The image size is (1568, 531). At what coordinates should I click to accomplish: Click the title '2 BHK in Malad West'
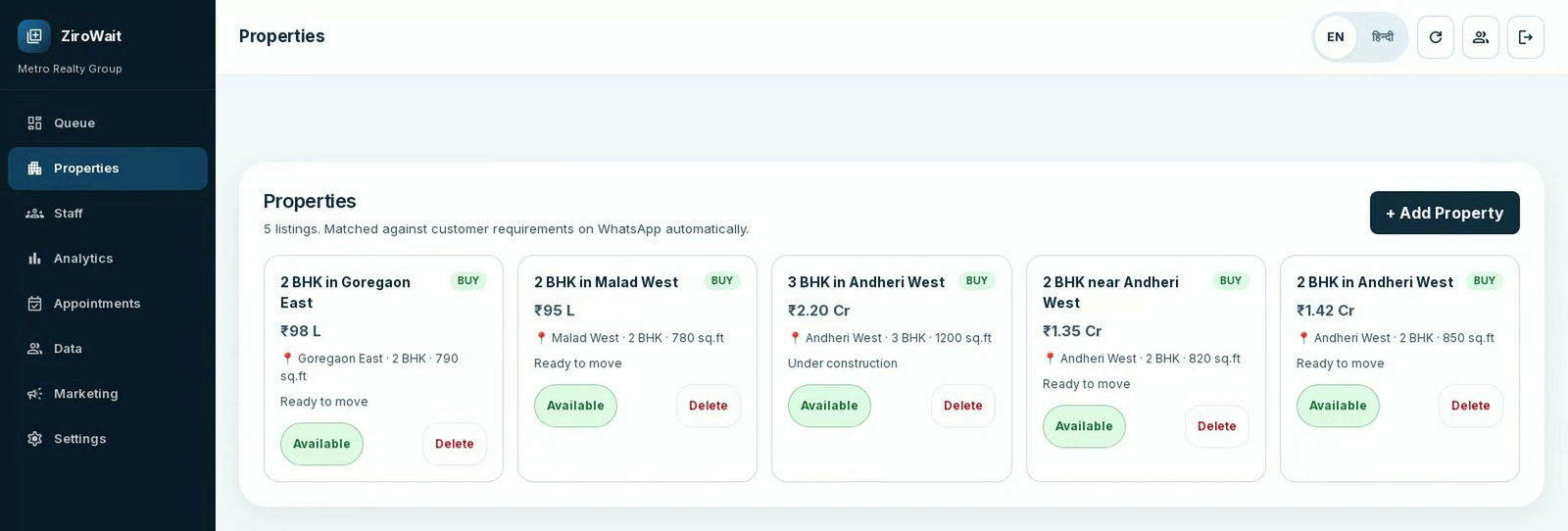[606, 282]
